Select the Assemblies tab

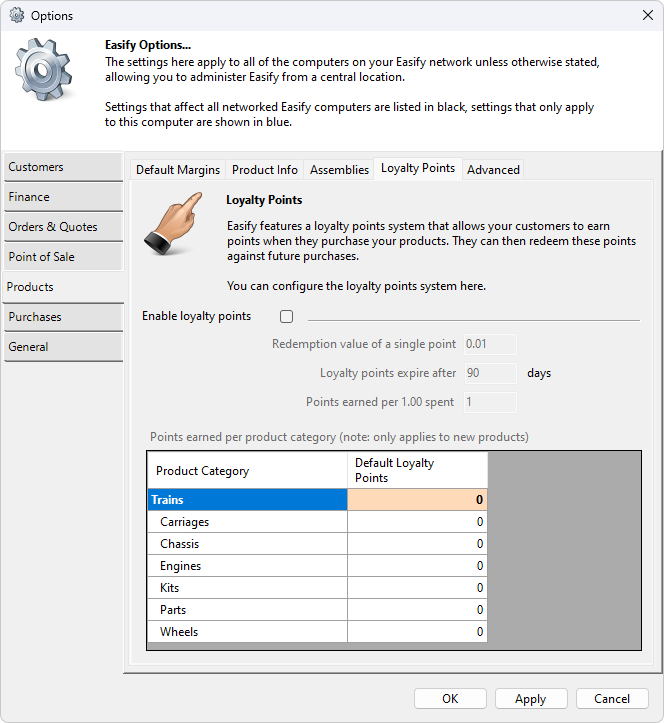339,170
